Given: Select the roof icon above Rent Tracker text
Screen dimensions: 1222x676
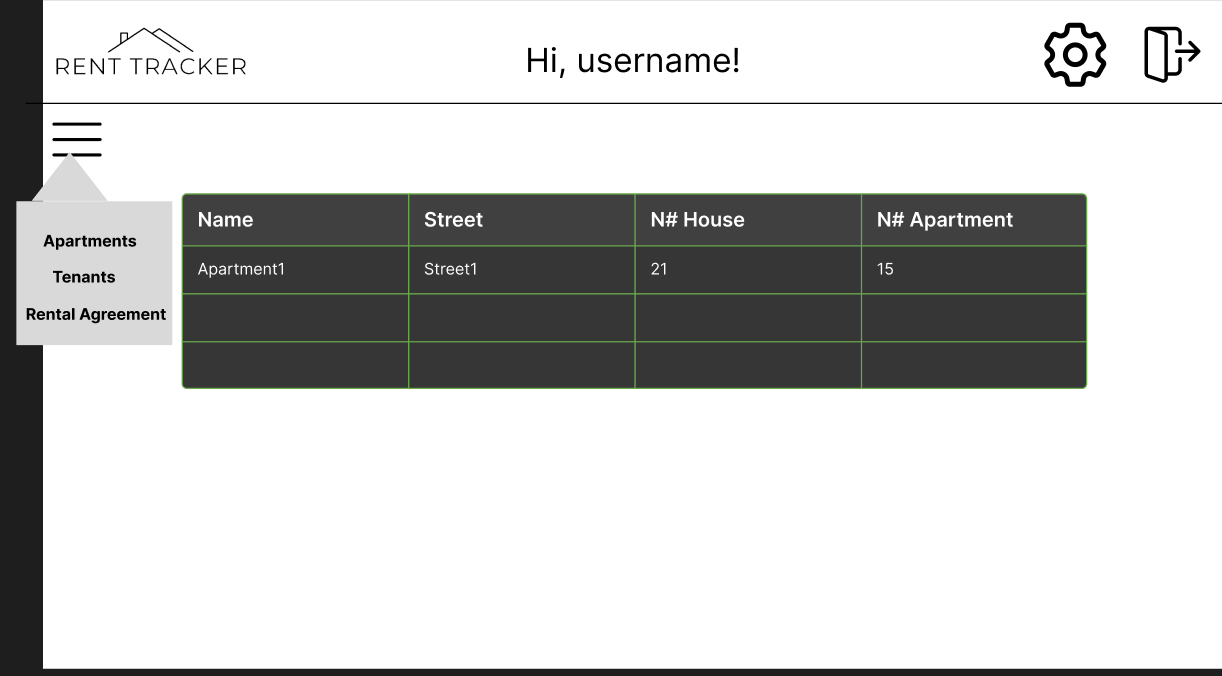Looking at the screenshot, I should coord(150,42).
